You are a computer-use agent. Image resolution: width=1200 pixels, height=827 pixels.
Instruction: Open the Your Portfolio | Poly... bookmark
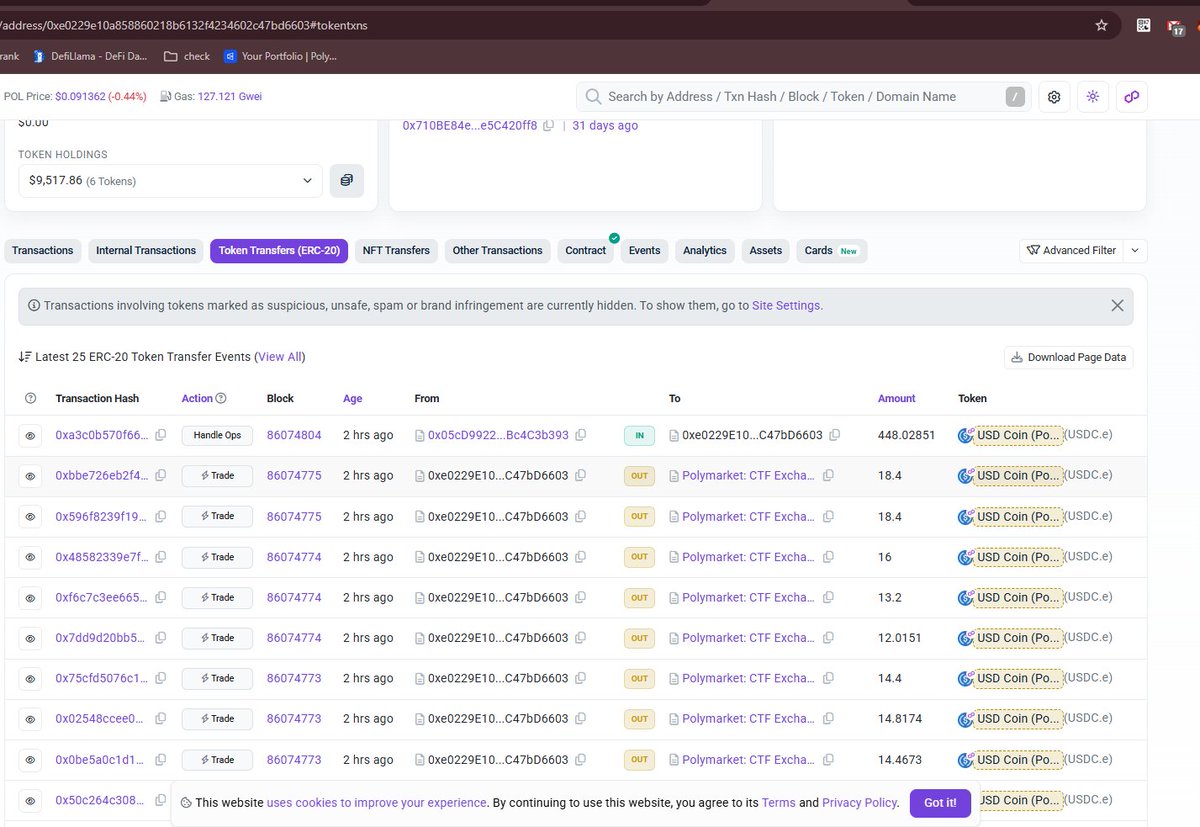pyautogui.click(x=281, y=56)
